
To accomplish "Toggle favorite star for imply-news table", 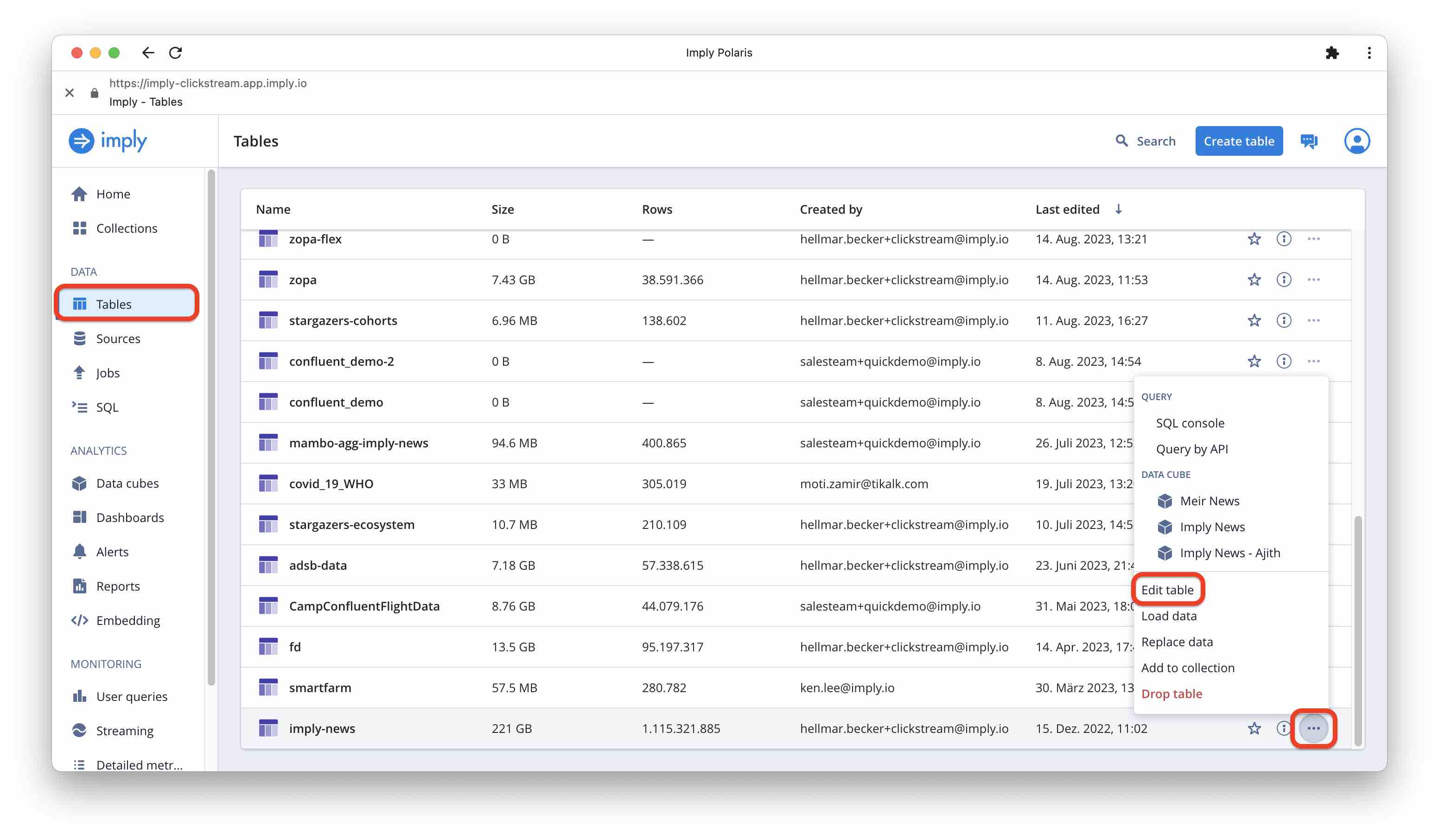I will 1254,728.
